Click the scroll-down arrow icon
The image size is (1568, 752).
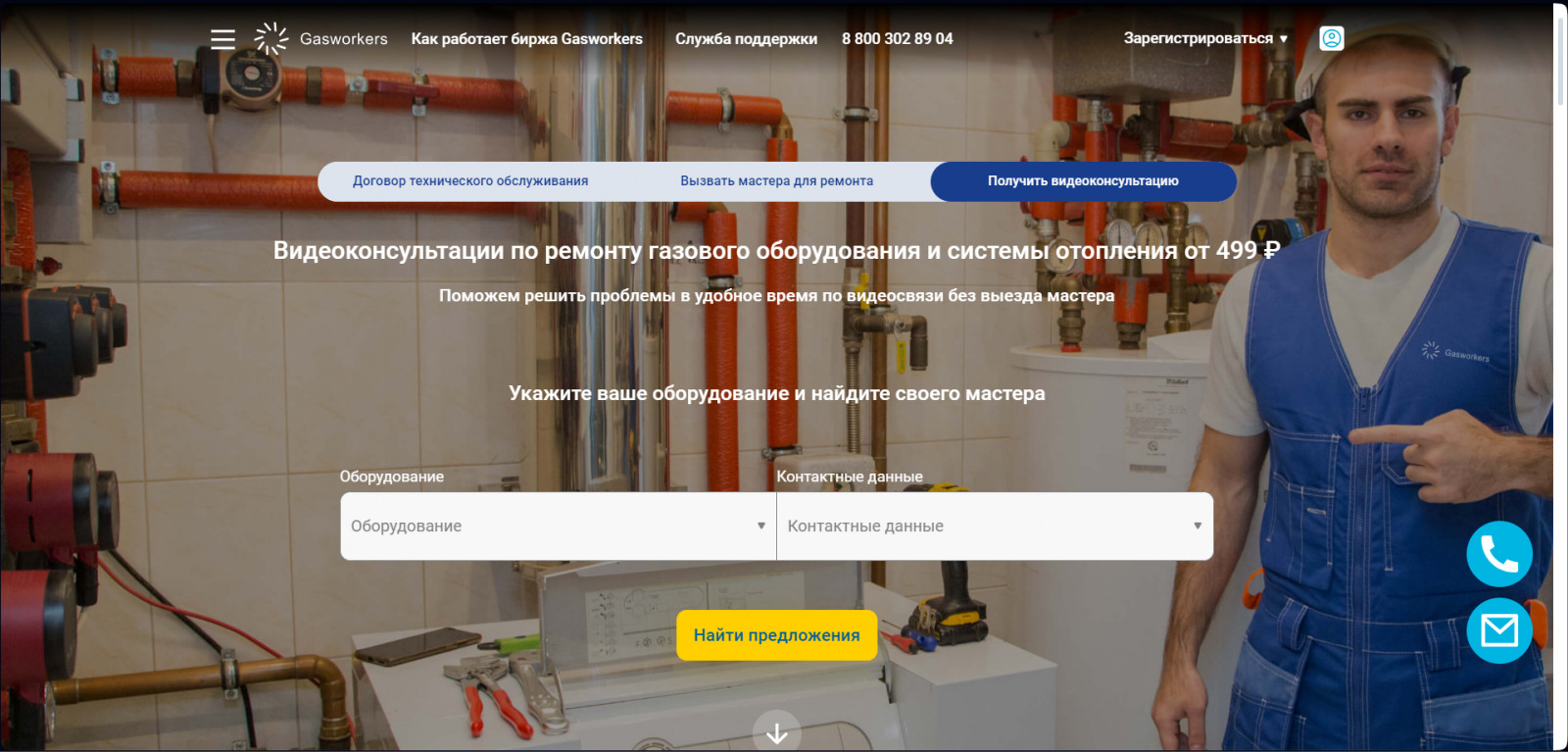[x=777, y=733]
